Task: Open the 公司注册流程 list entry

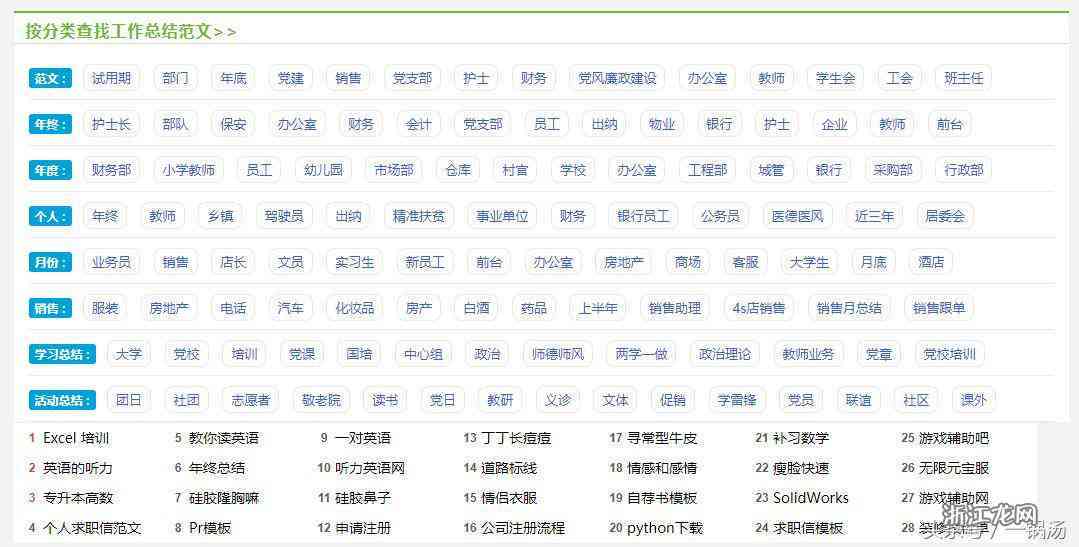Action: click(x=523, y=528)
